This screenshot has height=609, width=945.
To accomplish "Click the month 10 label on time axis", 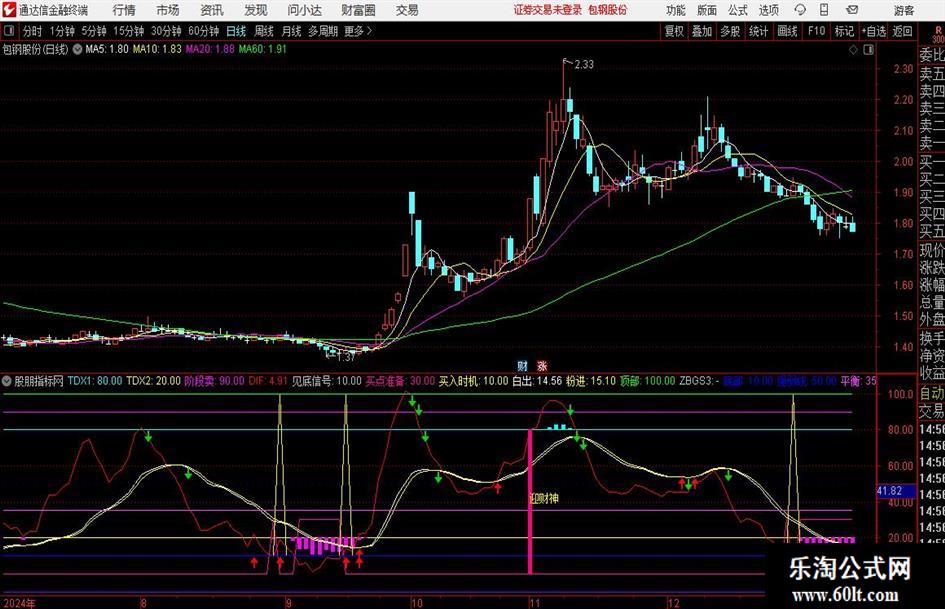I will pyautogui.click(x=416, y=603).
